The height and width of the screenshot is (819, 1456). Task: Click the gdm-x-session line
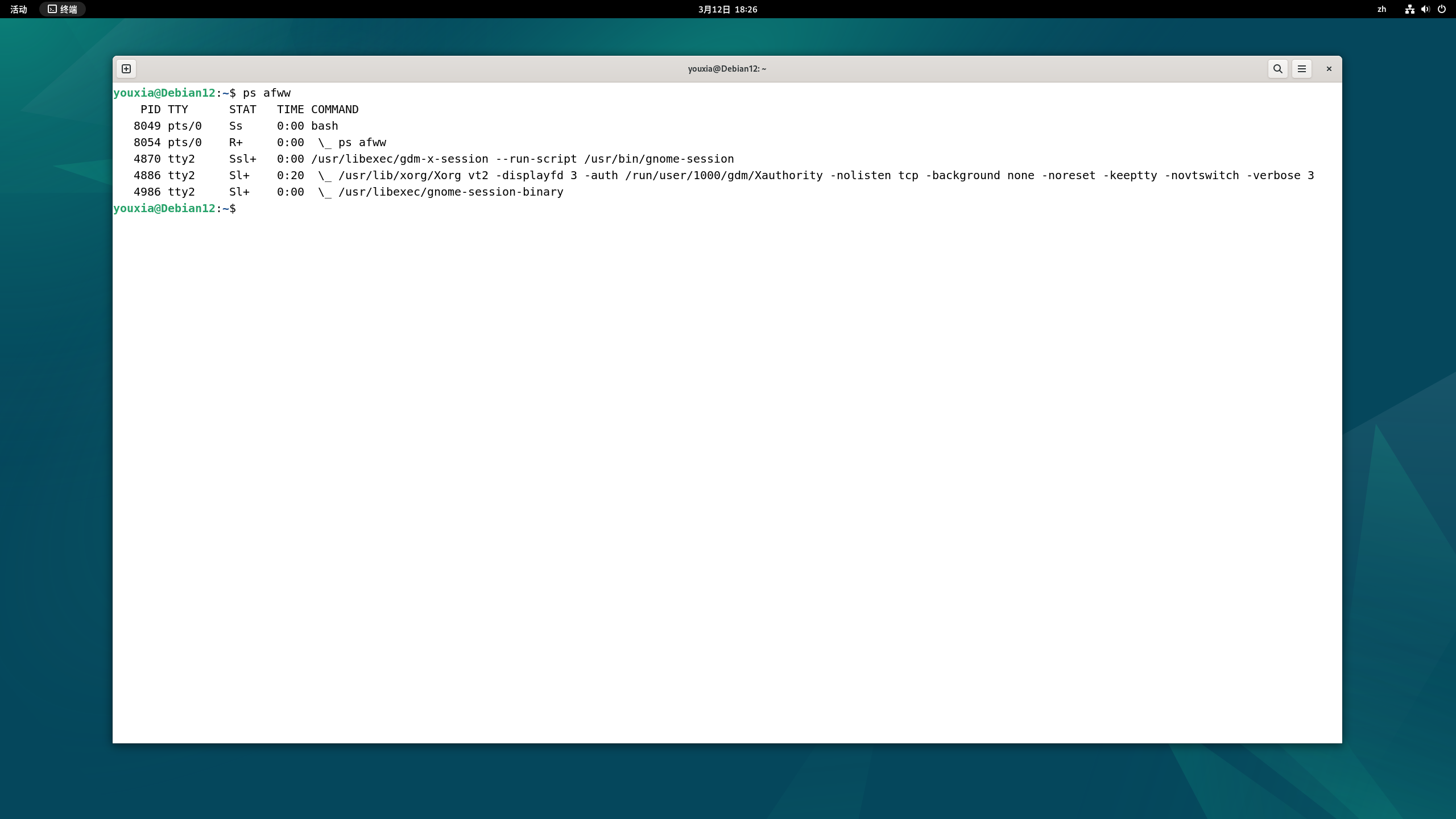click(398, 159)
